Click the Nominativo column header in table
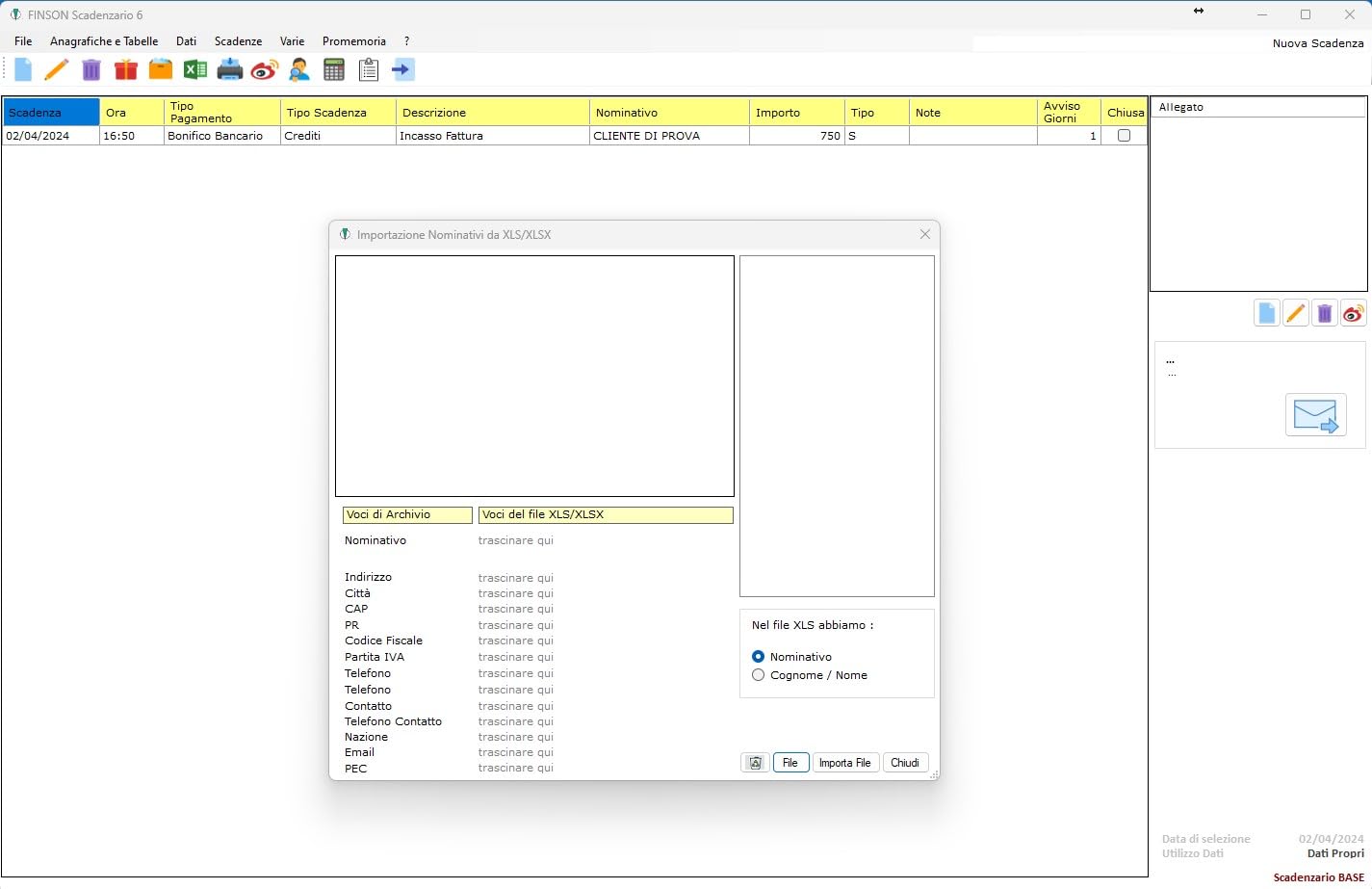This screenshot has width=1372, height=889. coord(669,112)
